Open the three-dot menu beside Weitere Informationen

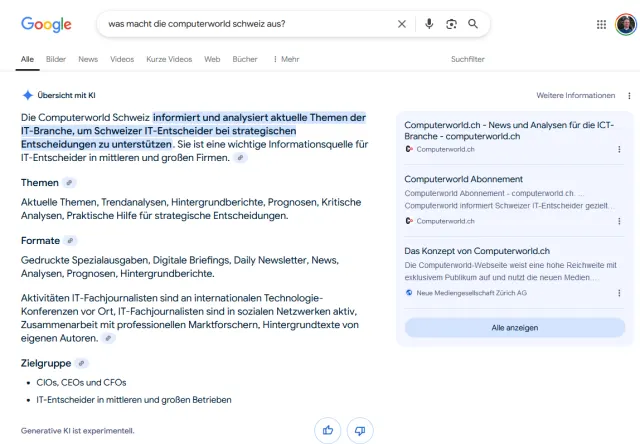(x=629, y=95)
